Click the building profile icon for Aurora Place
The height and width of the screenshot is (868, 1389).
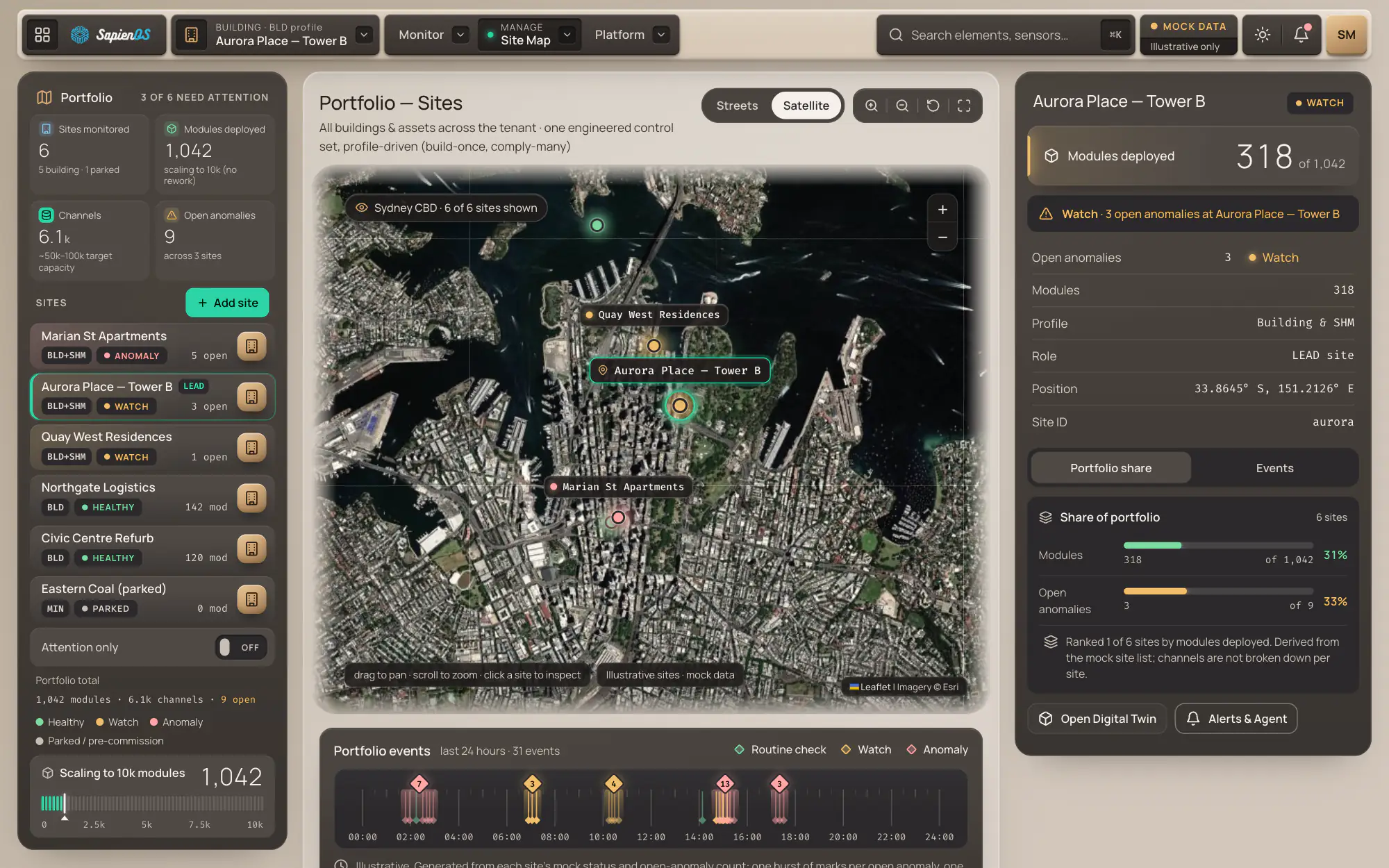click(x=192, y=35)
